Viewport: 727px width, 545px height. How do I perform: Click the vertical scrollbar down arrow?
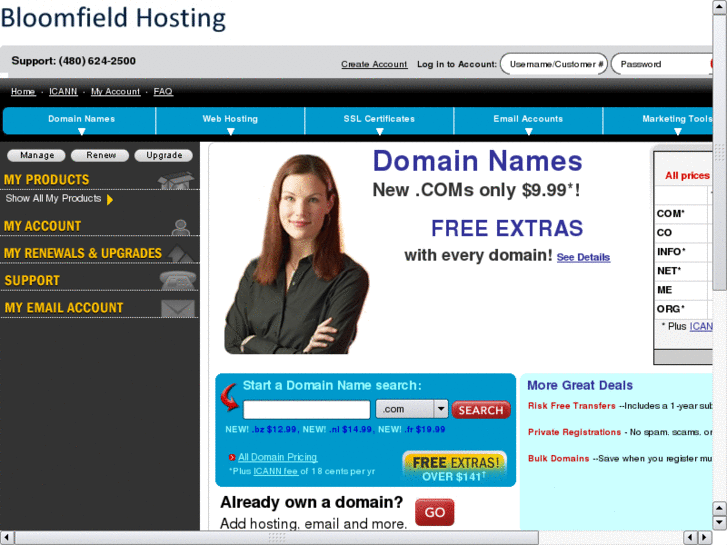point(720,523)
